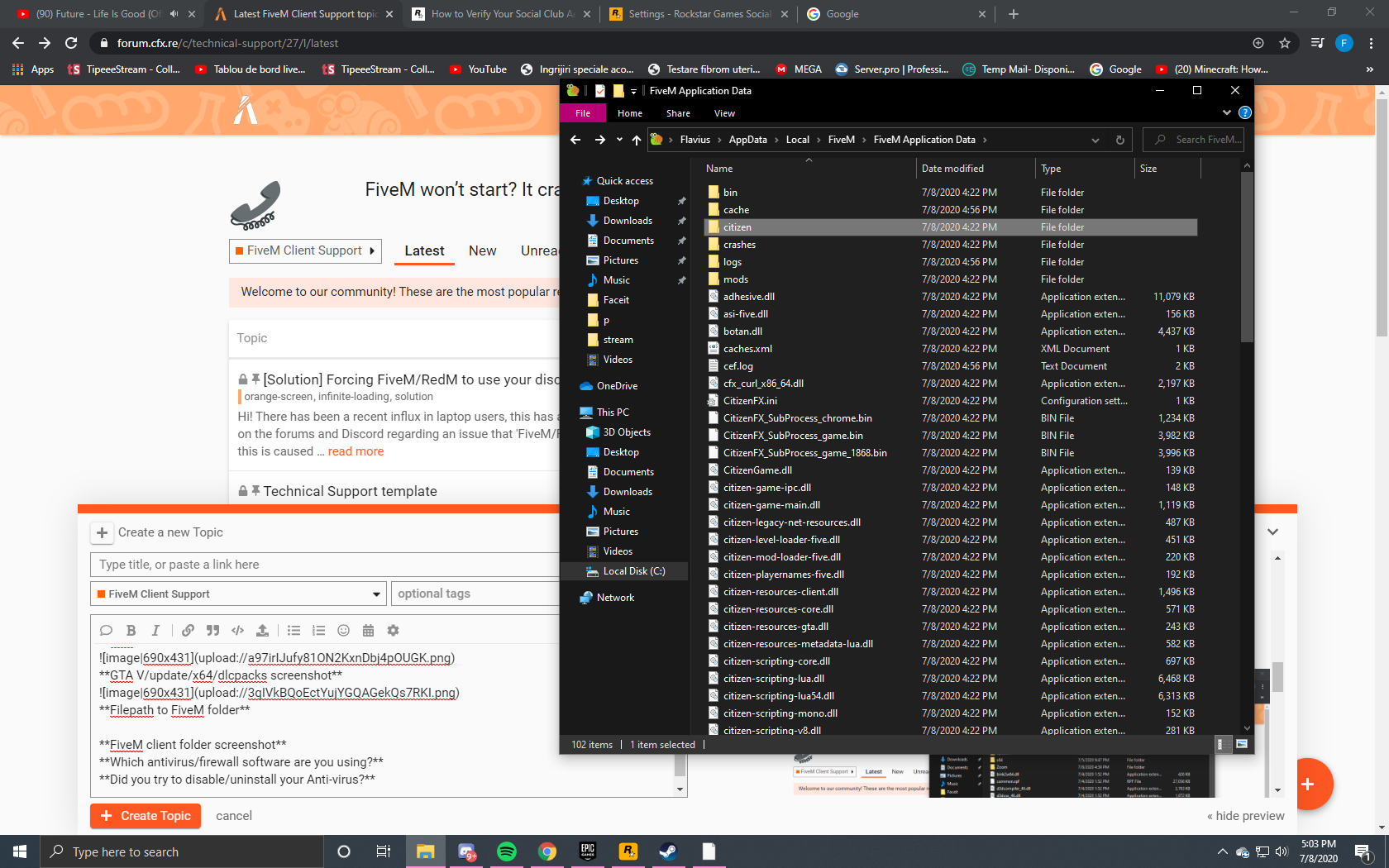
Task: Expand the Explorer ribbon chevron
Action: [1226, 112]
